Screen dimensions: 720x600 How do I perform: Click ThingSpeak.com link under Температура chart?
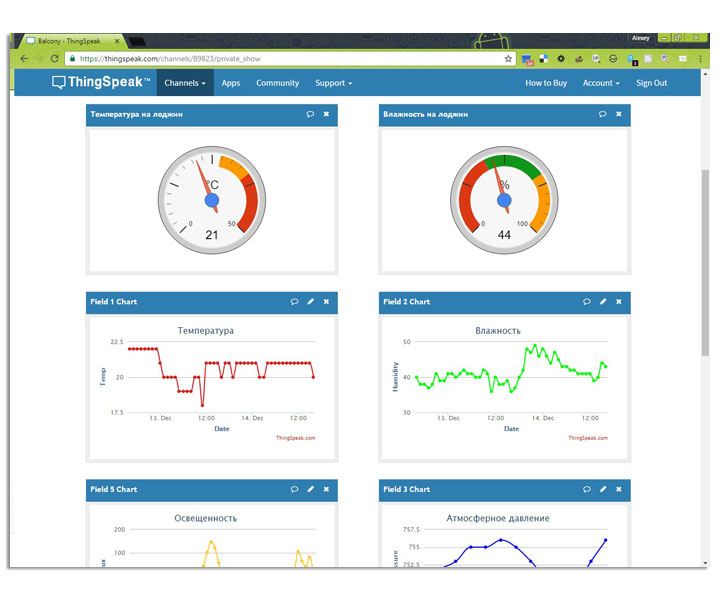pyautogui.click(x=295, y=438)
